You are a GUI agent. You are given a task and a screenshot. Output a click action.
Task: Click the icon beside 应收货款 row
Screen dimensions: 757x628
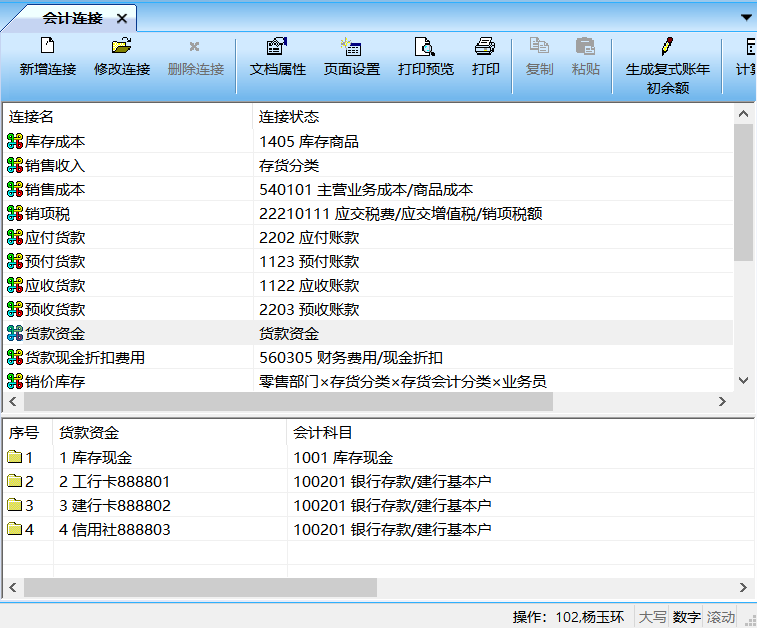[15, 285]
